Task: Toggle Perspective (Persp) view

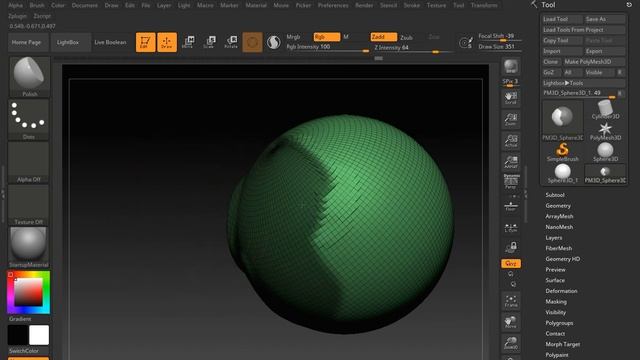Action: [x=511, y=181]
